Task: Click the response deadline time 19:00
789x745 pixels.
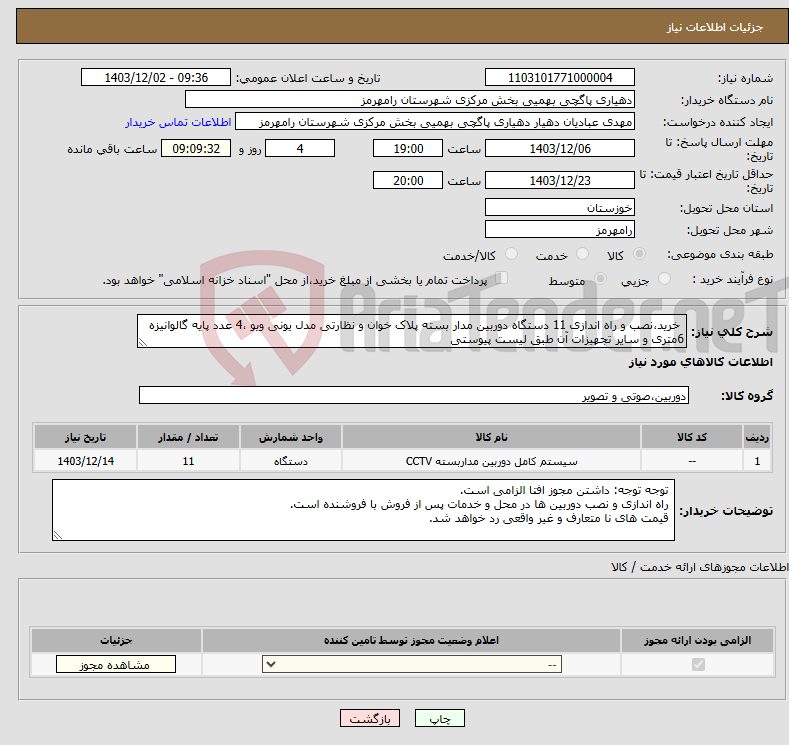Action: pos(408,148)
